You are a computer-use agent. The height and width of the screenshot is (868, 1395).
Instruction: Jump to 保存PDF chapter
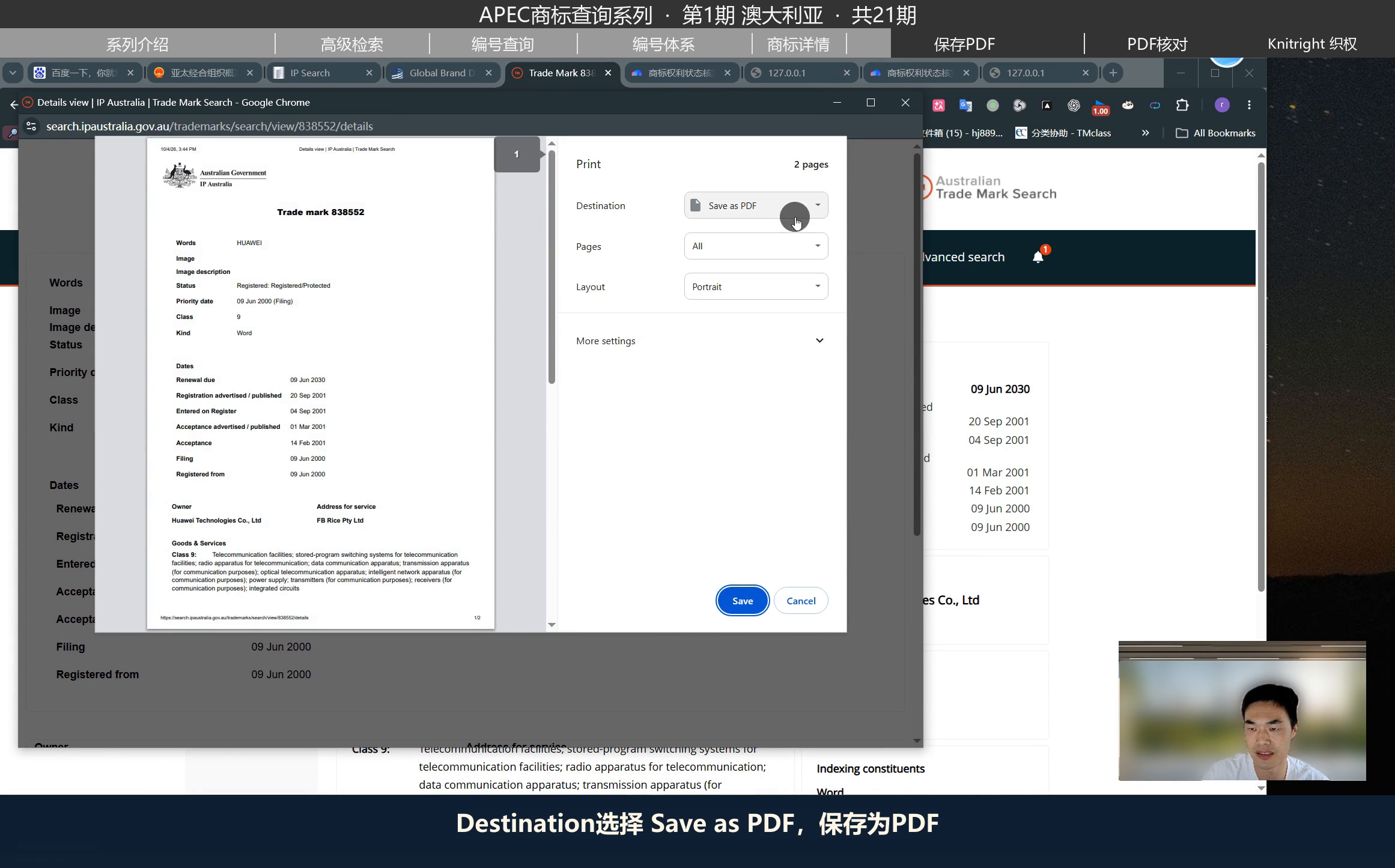(964, 44)
